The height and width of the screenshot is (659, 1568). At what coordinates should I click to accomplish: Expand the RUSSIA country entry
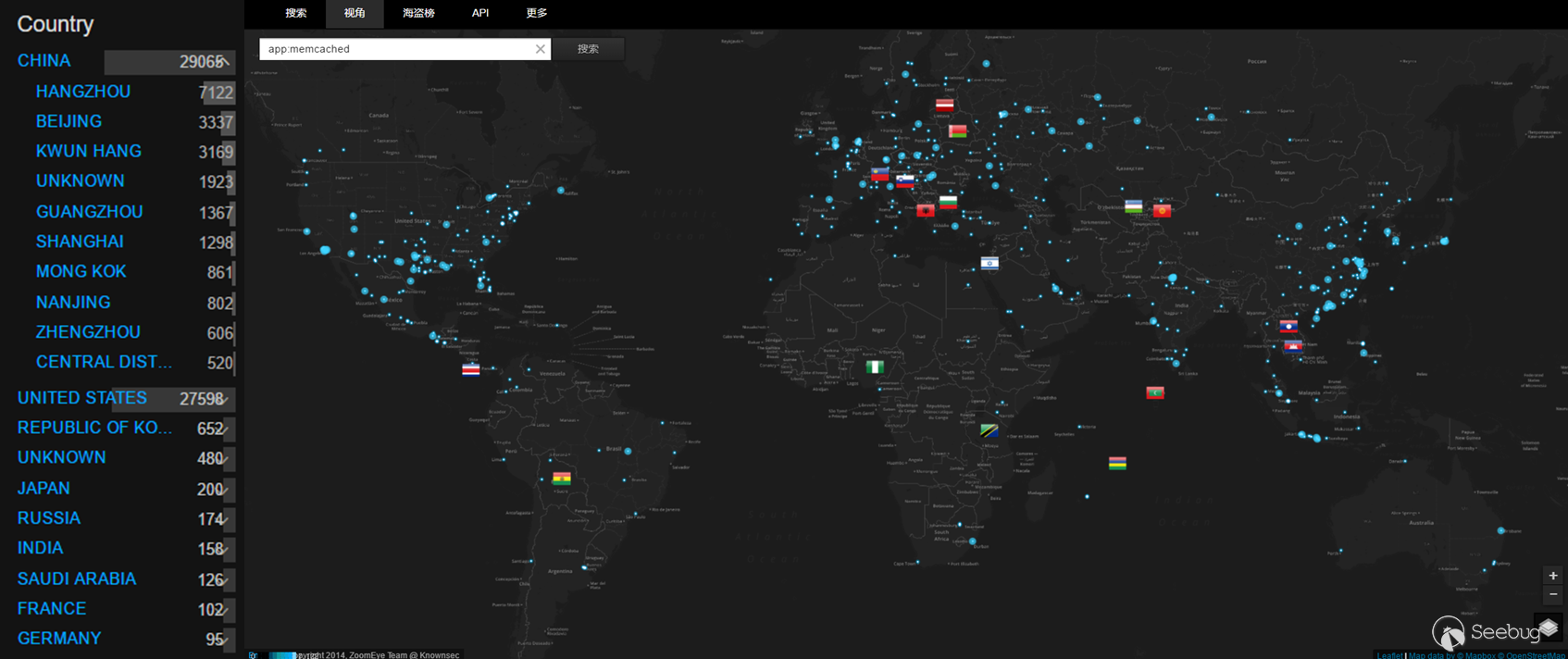click(224, 519)
